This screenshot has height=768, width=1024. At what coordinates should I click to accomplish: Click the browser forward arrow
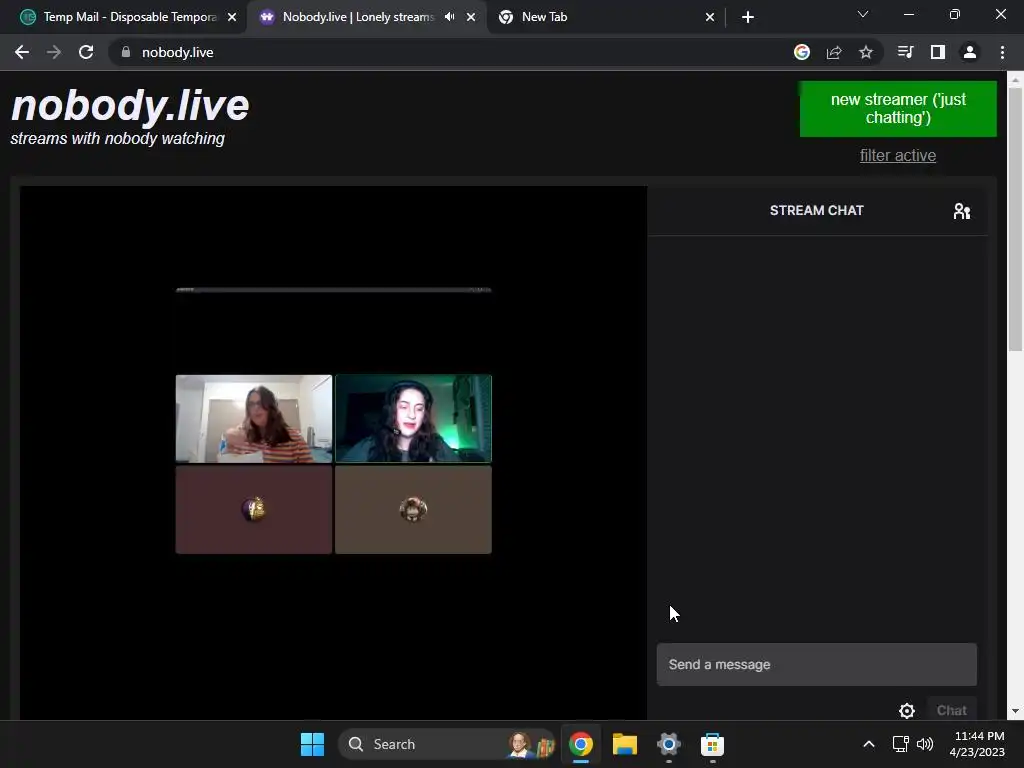(x=54, y=52)
